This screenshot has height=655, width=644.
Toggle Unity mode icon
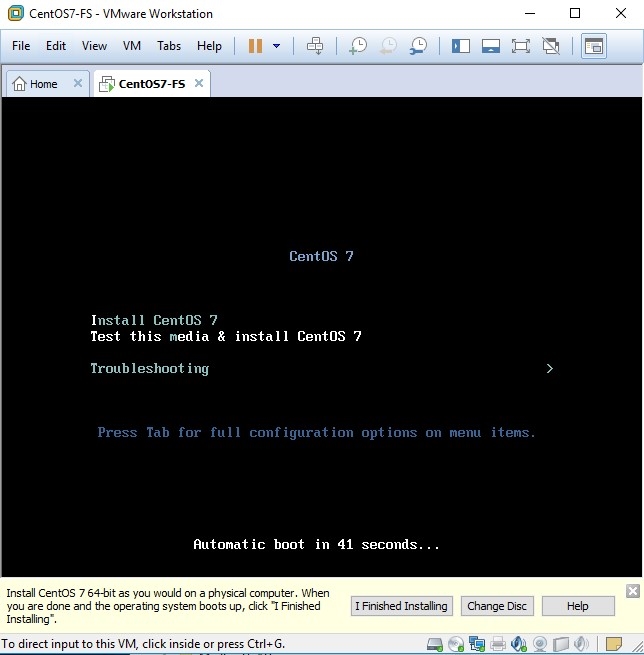point(550,46)
